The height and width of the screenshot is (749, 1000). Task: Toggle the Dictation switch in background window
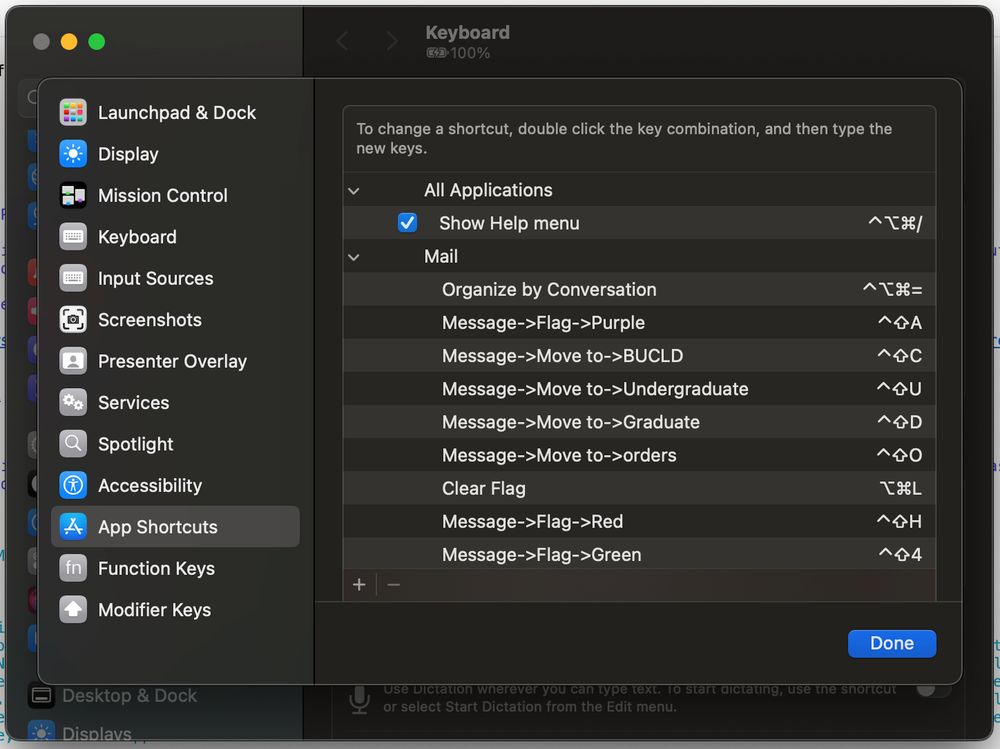(x=933, y=690)
